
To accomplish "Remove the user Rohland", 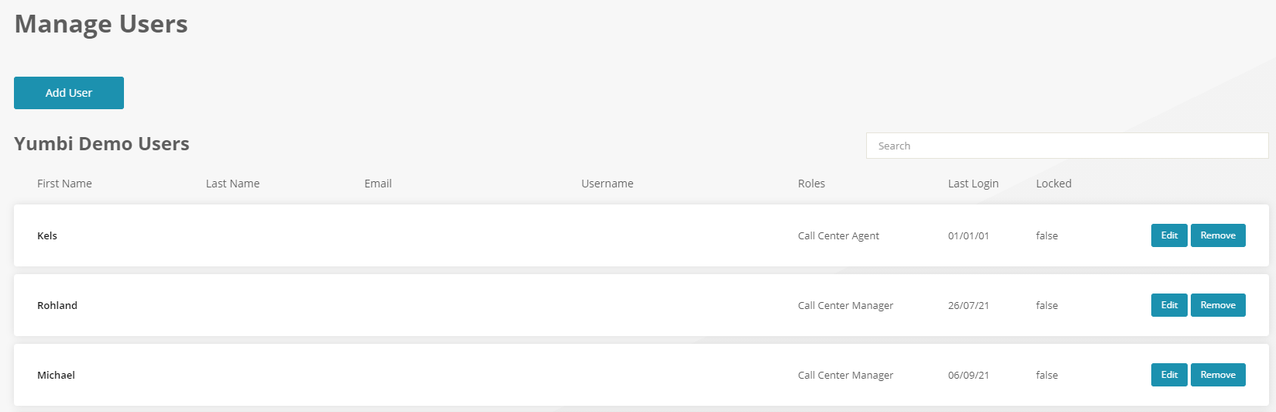I will pyautogui.click(x=1218, y=305).
